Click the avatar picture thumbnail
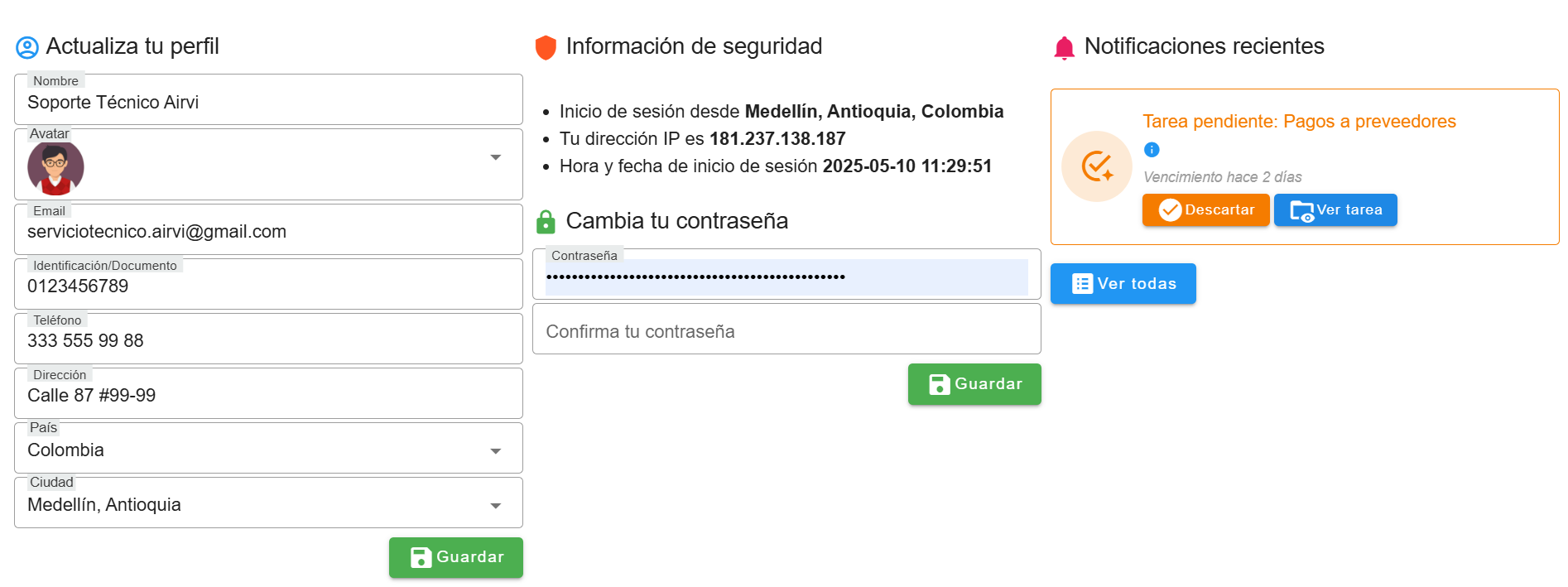The width and height of the screenshot is (1568, 587). pyautogui.click(x=55, y=167)
